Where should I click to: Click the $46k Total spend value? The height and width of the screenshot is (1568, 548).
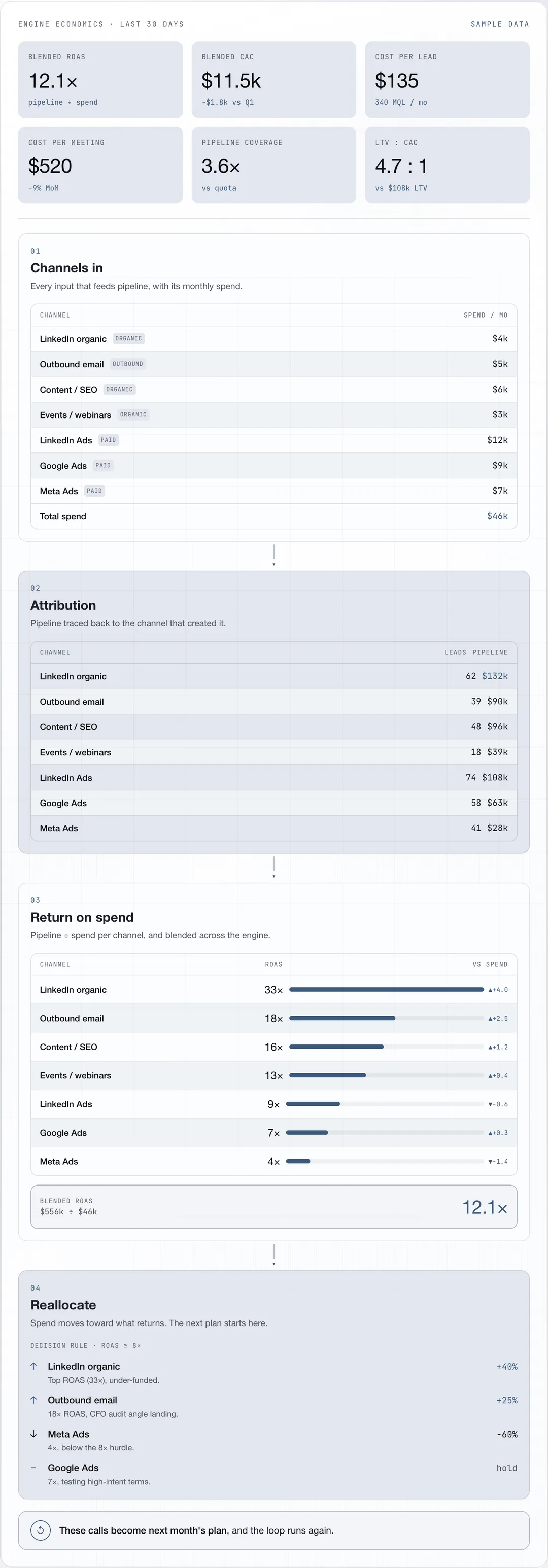(497, 516)
